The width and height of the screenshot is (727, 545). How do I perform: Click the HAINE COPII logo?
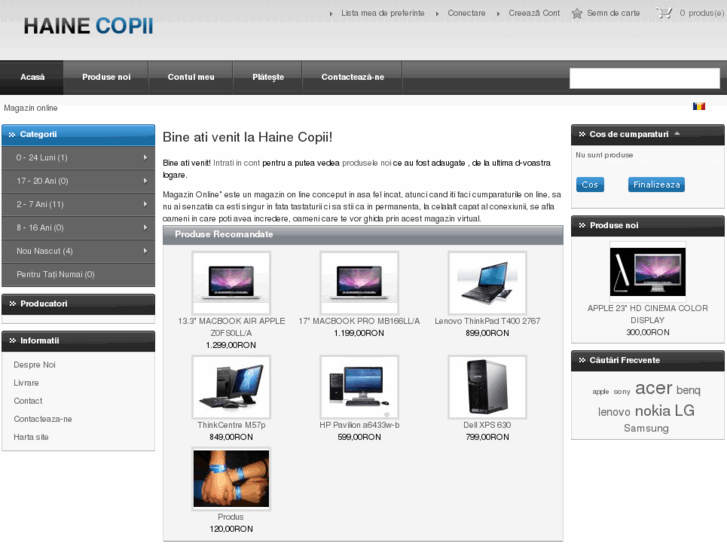88,26
